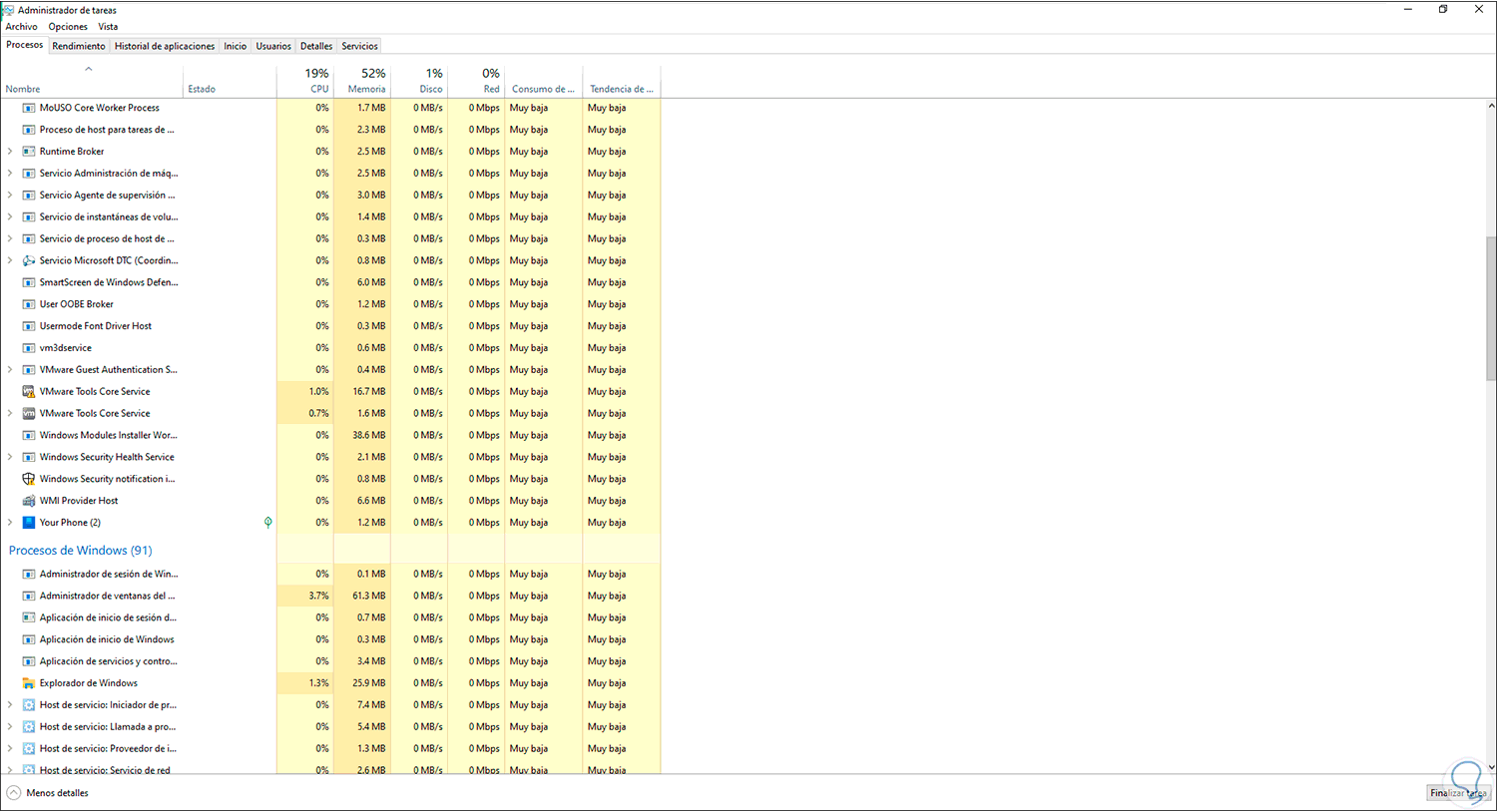Click the VMware Tools icon on the 1.6 MB row
The width and height of the screenshot is (1497, 812).
point(29,414)
